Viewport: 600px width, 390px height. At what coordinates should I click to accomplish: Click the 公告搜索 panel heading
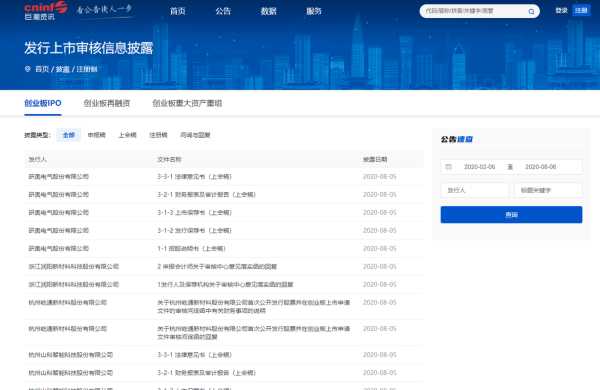click(457, 139)
